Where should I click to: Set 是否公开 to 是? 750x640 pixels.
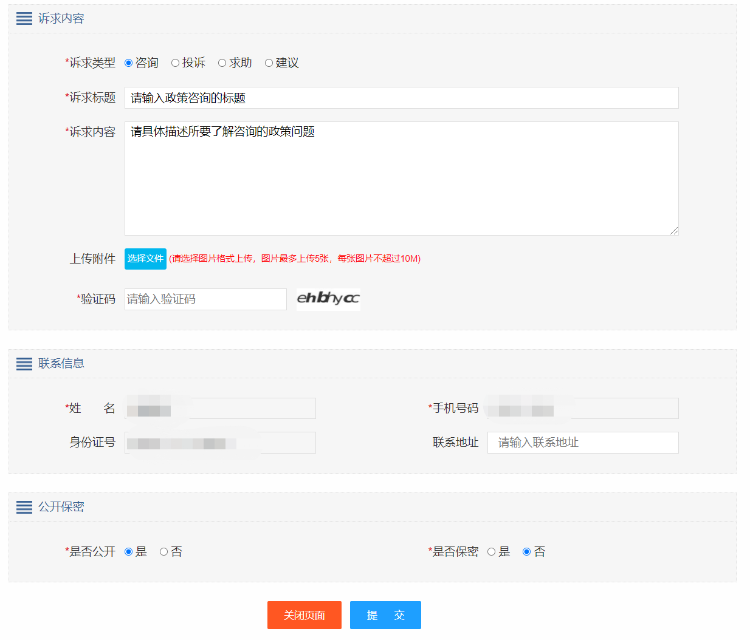pyautogui.click(x=129, y=551)
